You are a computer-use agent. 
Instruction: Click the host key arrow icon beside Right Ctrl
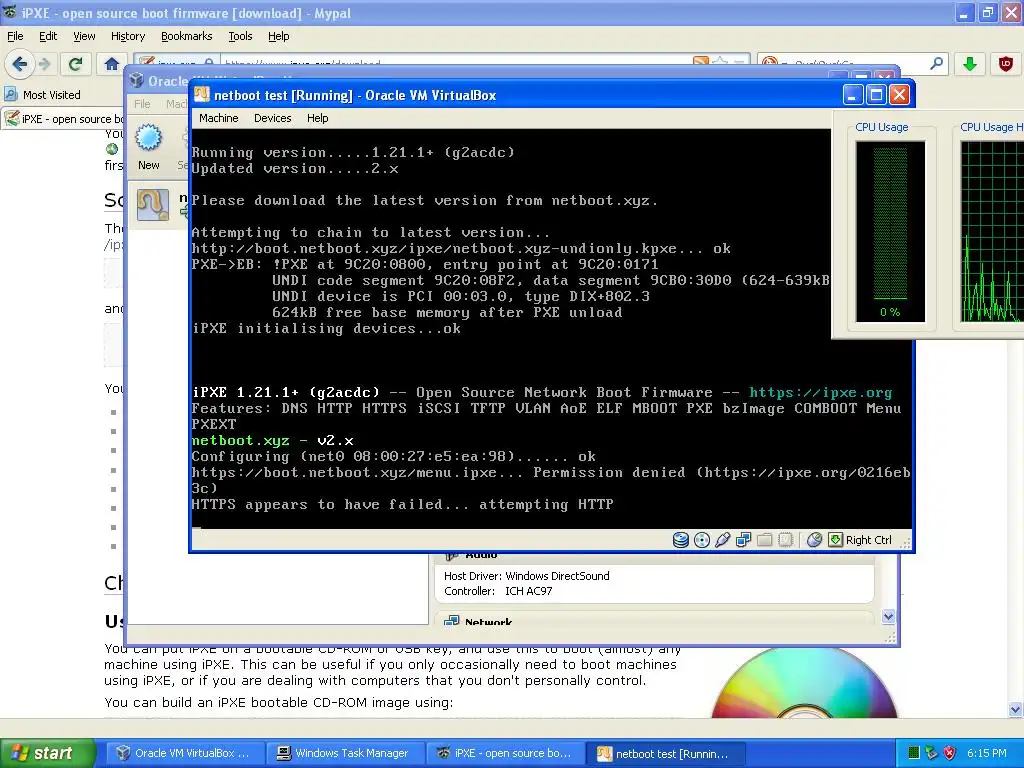tap(835, 539)
